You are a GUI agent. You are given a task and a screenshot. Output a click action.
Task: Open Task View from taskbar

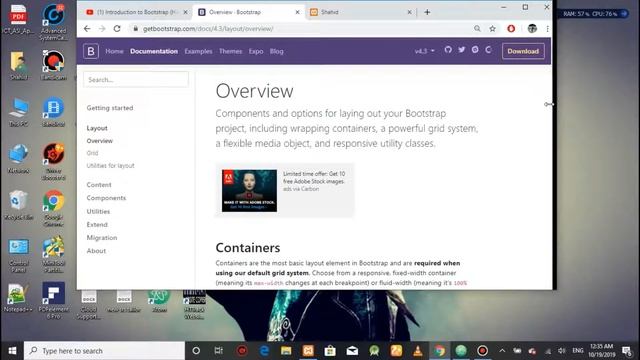(218, 351)
